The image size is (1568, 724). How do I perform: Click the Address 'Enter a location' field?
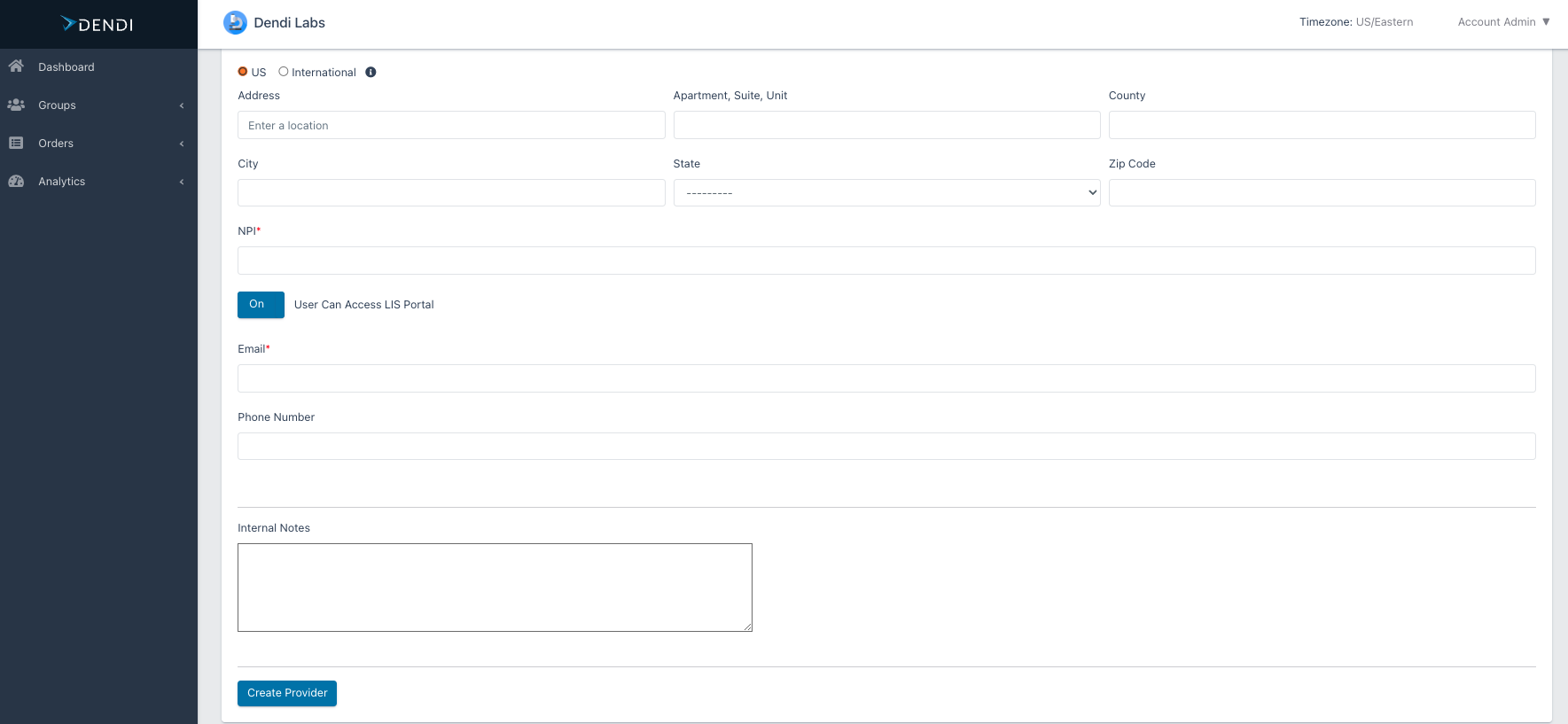coord(451,125)
